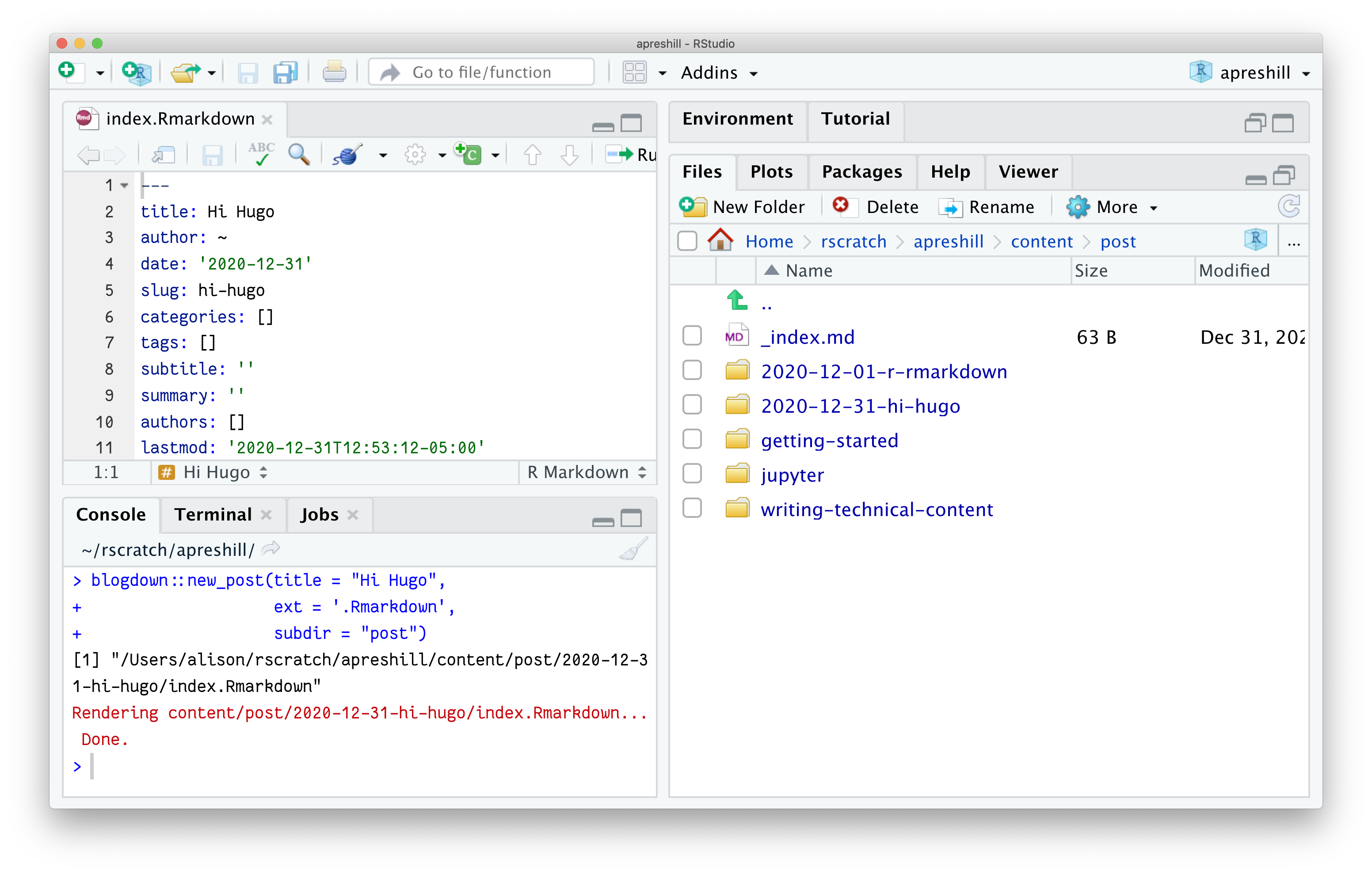Close the index.Rmarkdown tab

click(267, 119)
